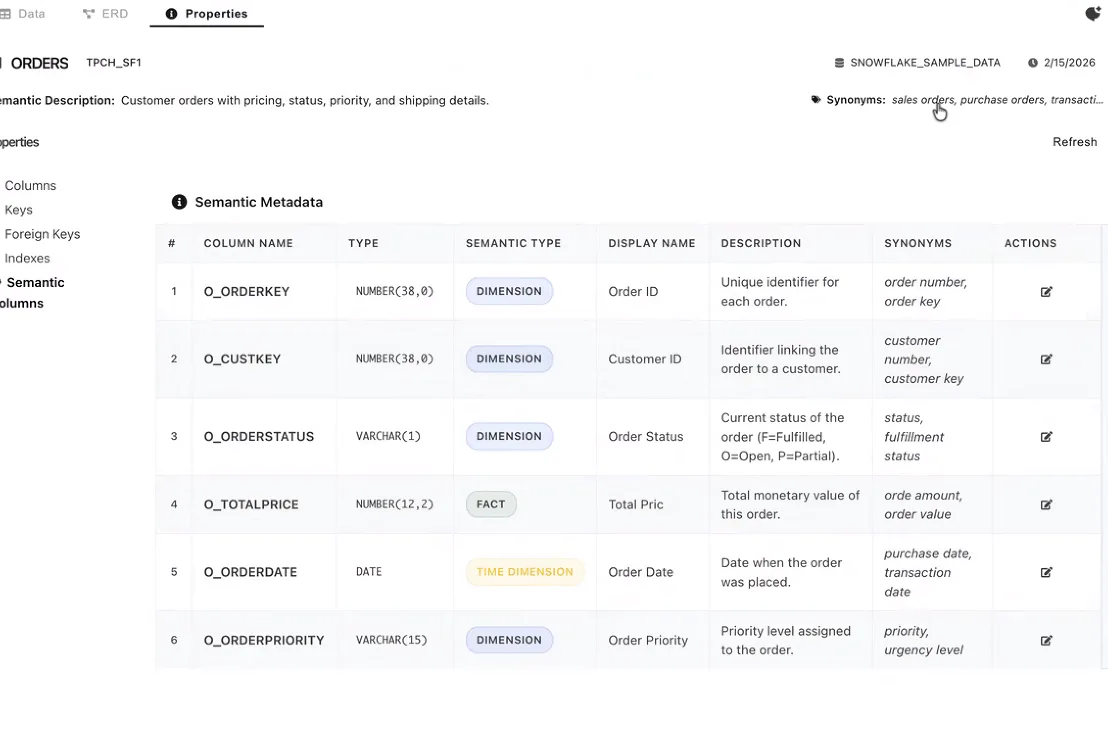Image resolution: width=1108 pixels, height=739 pixels.
Task: Click the TIME DIMENSION badge for O_ORDERDATE
Action: (x=524, y=572)
